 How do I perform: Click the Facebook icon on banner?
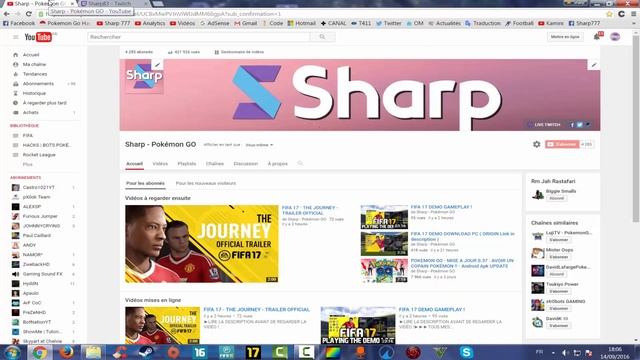572,124
